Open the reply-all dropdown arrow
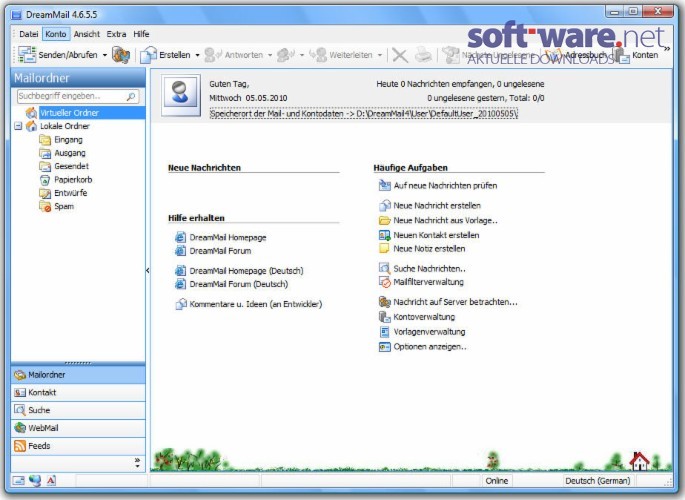This screenshot has width=685, height=500. 302,55
